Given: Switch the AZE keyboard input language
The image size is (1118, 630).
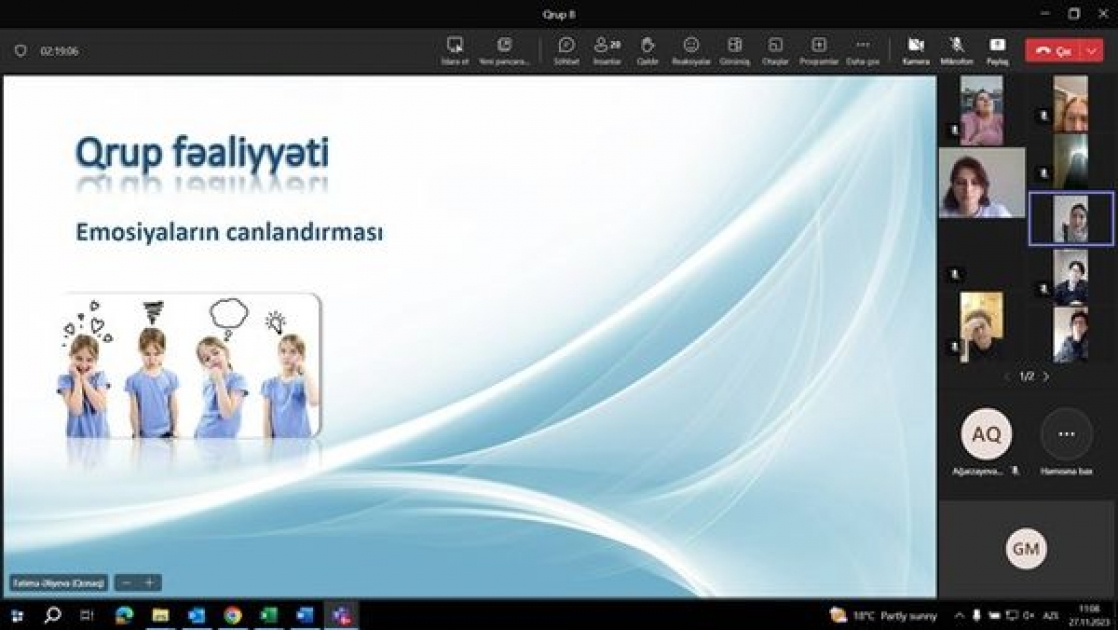Looking at the screenshot, I should click(x=1051, y=615).
